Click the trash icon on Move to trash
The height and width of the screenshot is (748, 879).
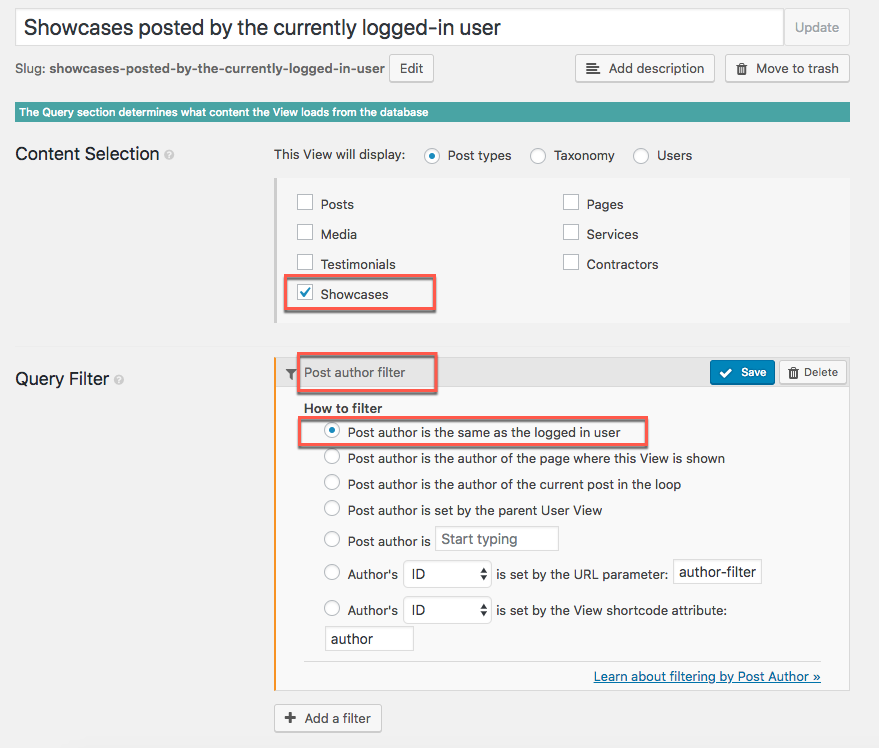(742, 69)
